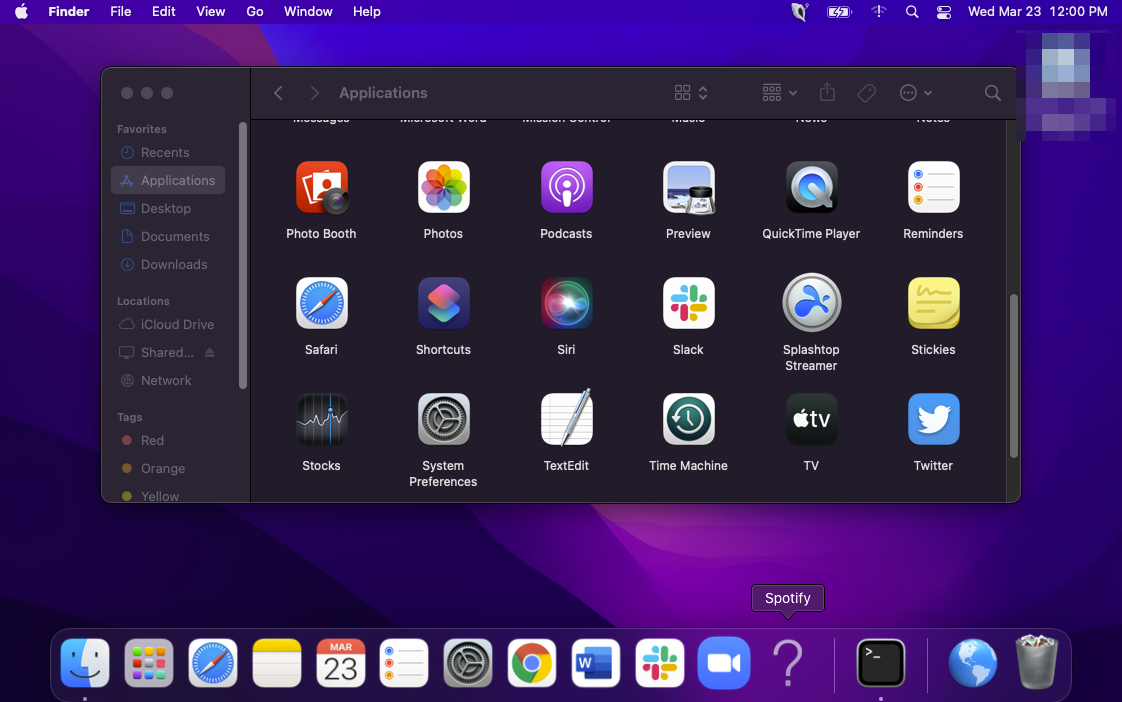Open Spotlight search in menu bar
The width and height of the screenshot is (1122, 702).
point(912,11)
